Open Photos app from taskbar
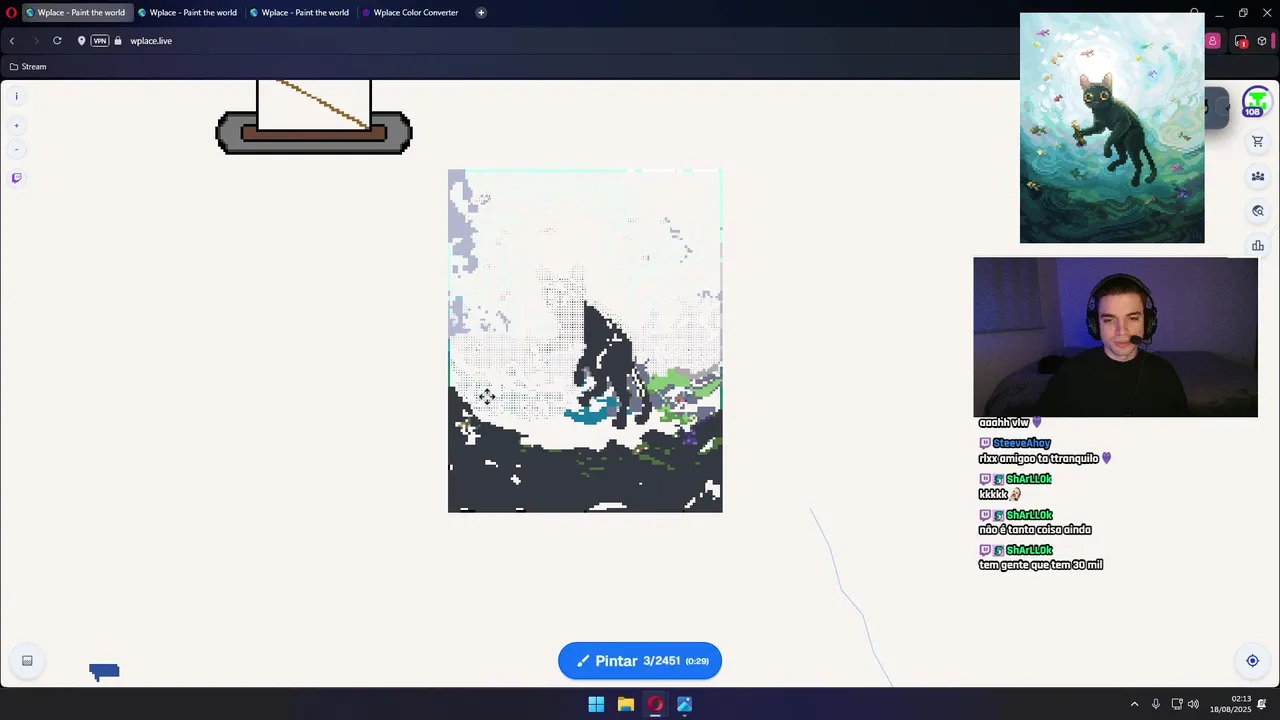 click(685, 704)
